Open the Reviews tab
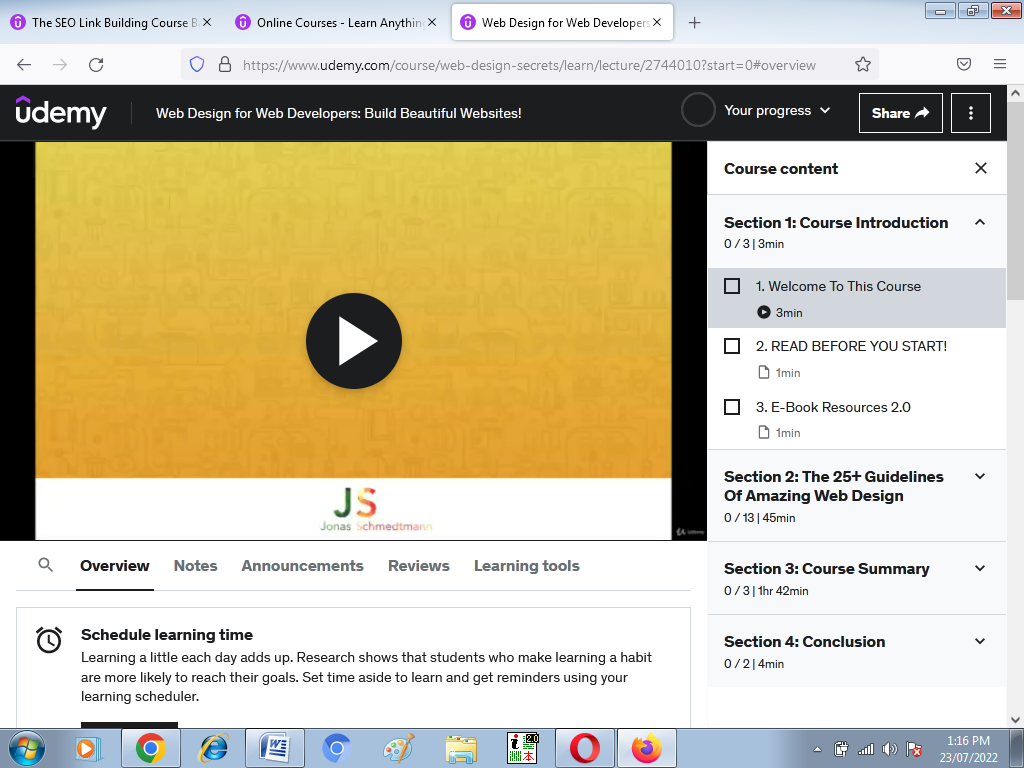The image size is (1024, 768). tap(419, 566)
